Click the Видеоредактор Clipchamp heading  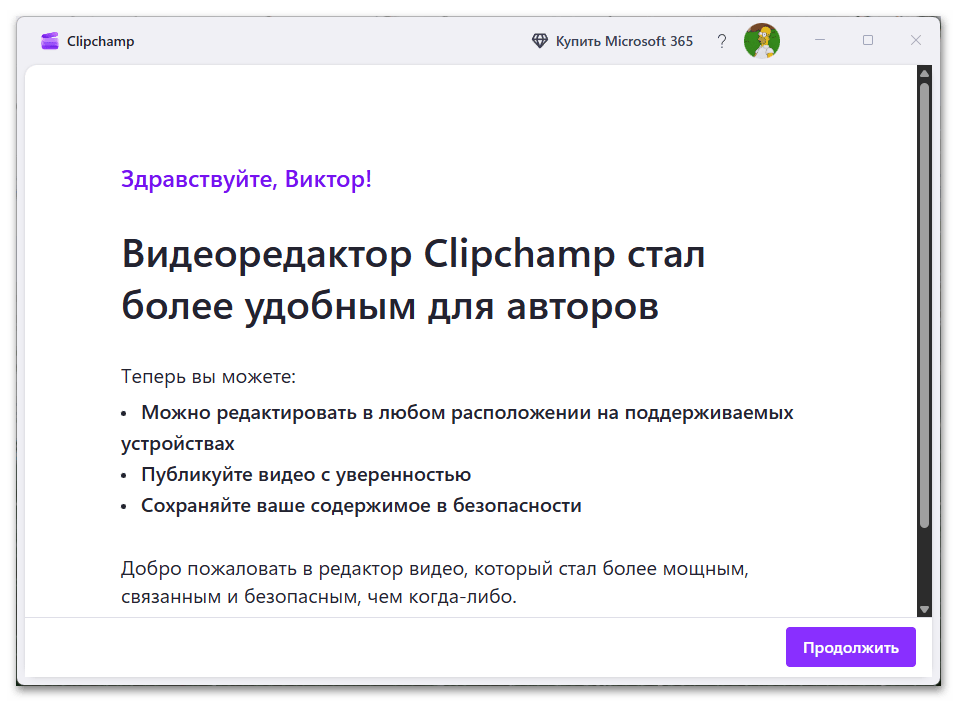[413, 280]
